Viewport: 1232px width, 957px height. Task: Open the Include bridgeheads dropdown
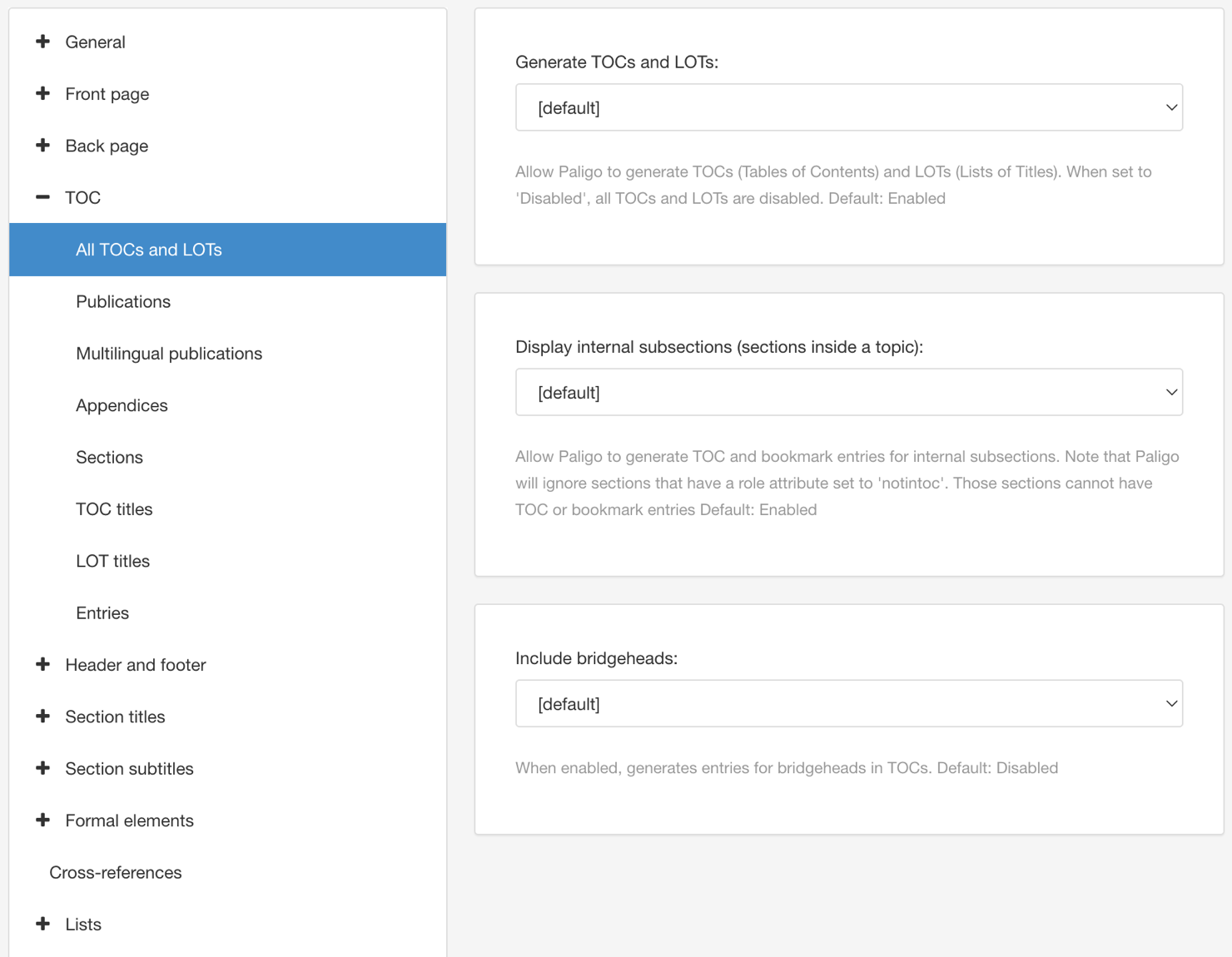[848, 703]
